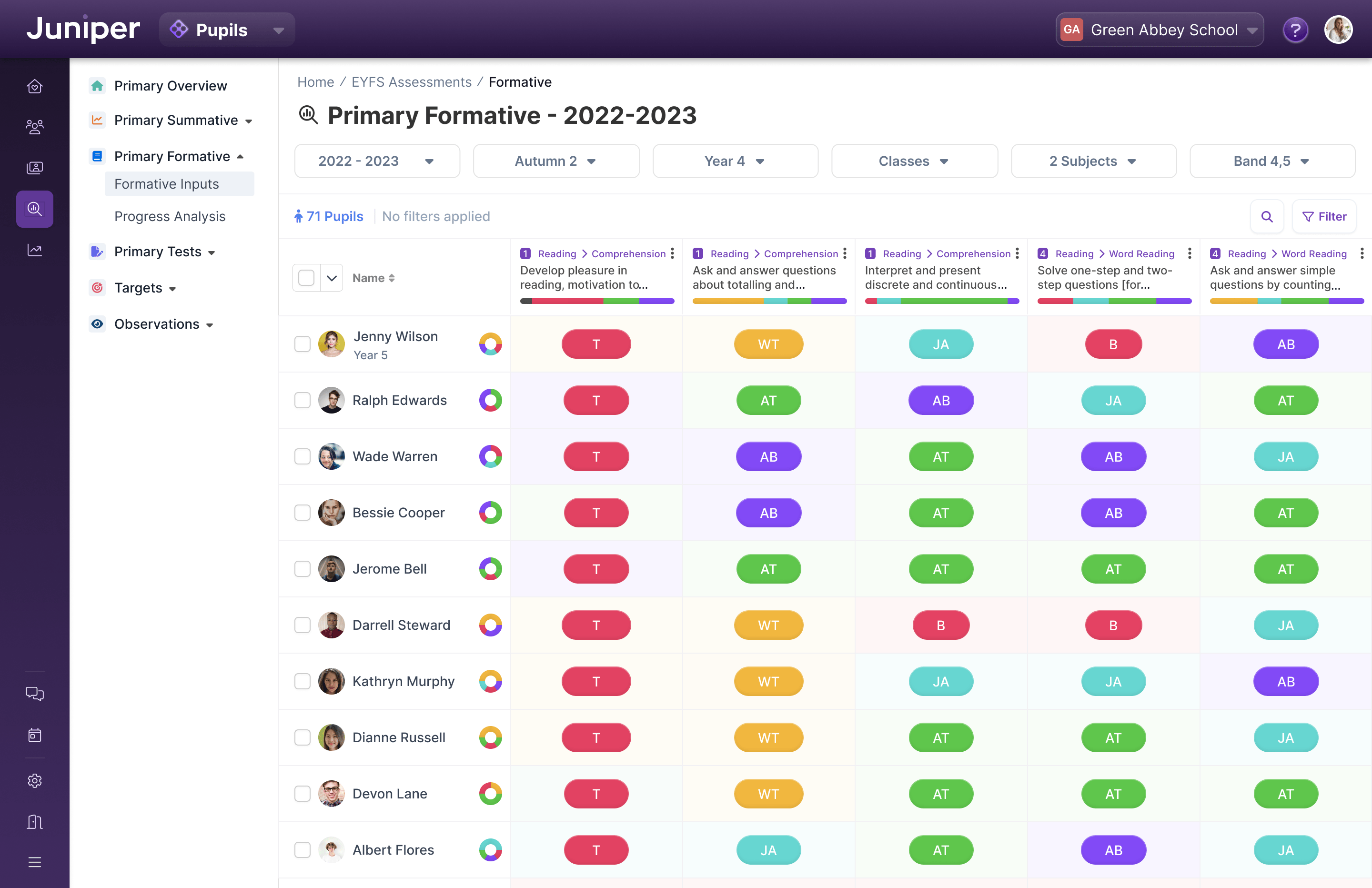
Task: Click the Filter button
Action: (1324, 217)
